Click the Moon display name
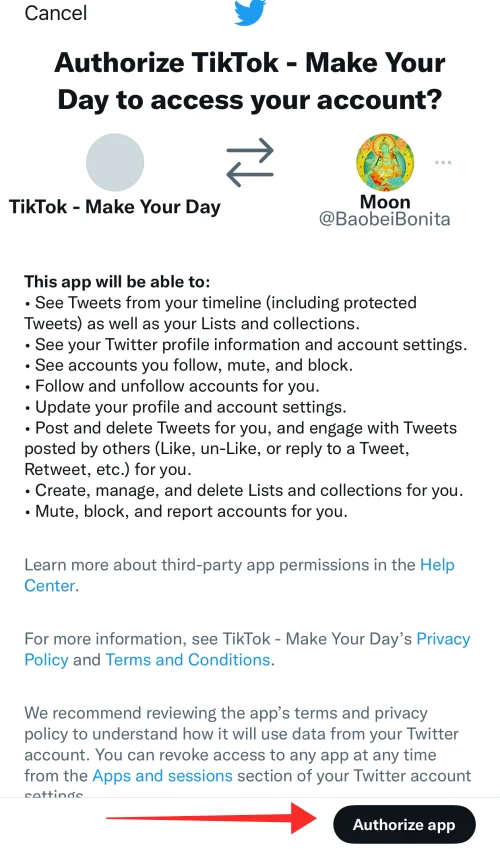The height and width of the screenshot is (849, 500). 385,202
